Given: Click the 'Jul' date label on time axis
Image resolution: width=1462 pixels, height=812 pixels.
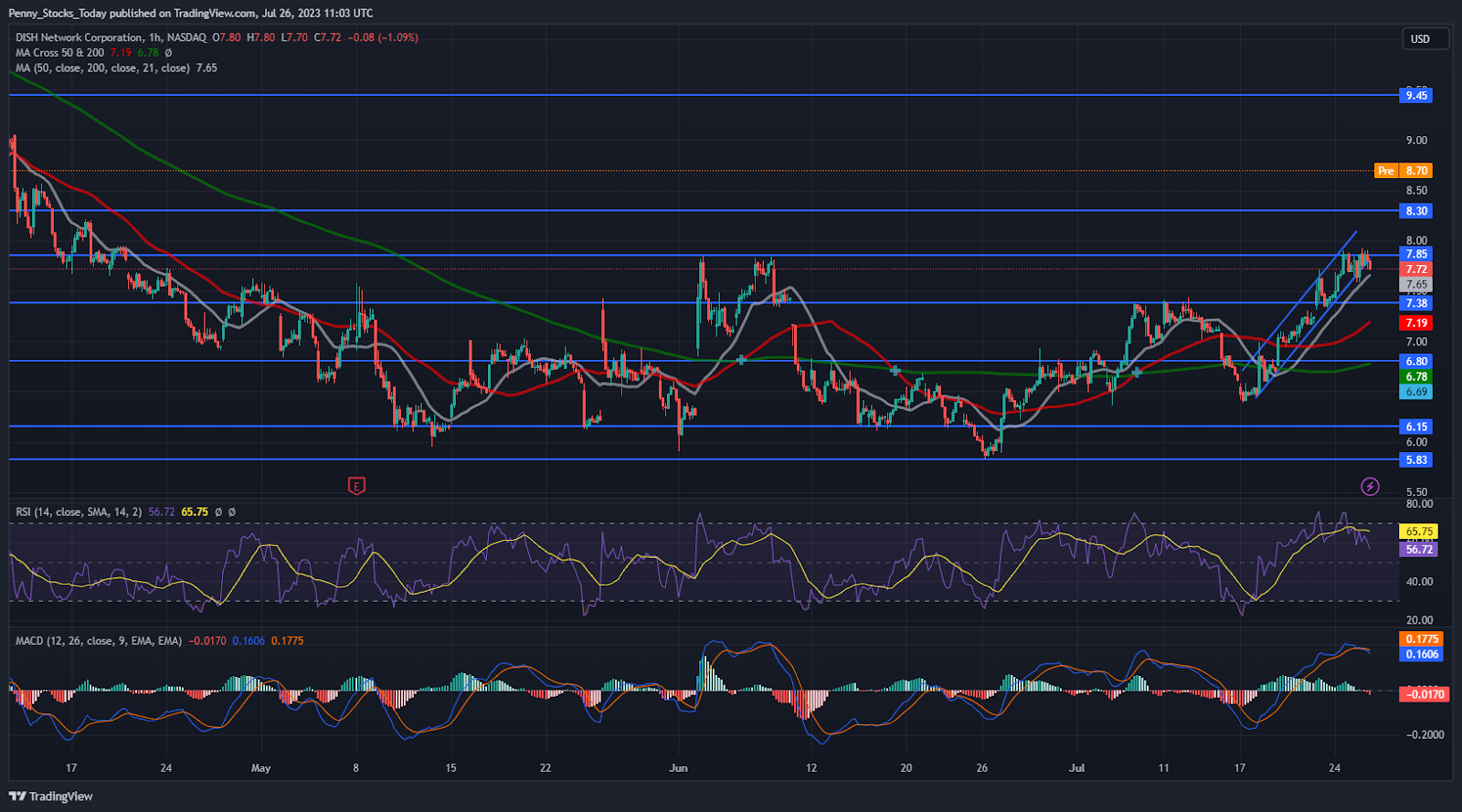Looking at the screenshot, I should pyautogui.click(x=1077, y=768).
